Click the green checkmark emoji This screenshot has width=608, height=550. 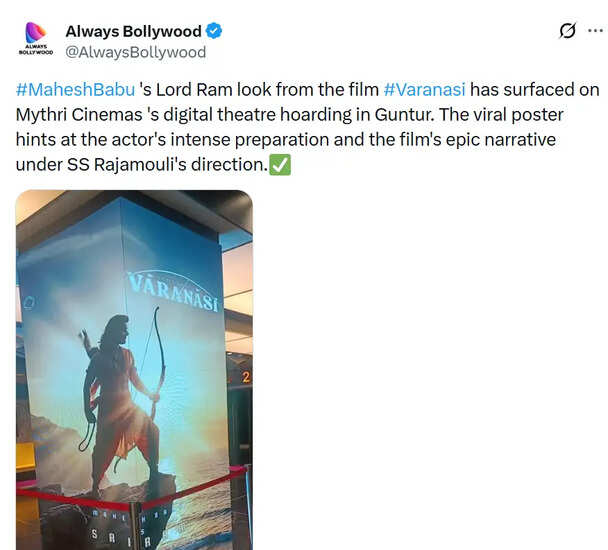[x=280, y=165]
